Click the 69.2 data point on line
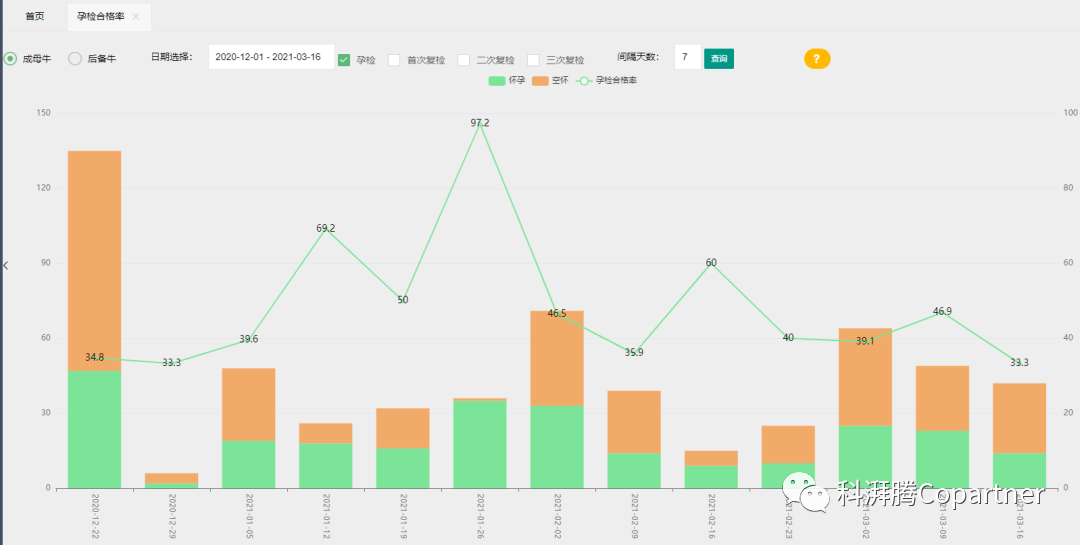 (326, 229)
